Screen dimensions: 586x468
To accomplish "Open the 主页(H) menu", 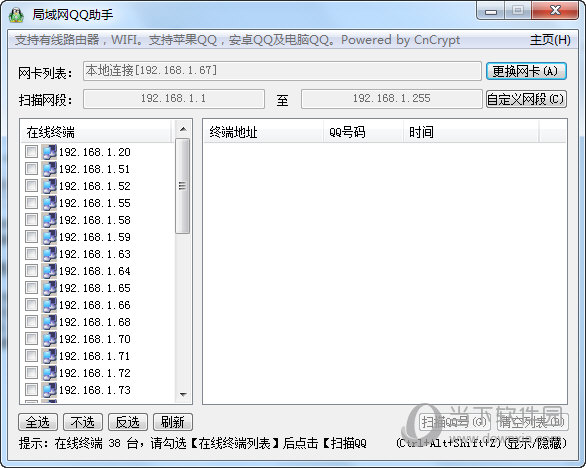I will 550,40.
